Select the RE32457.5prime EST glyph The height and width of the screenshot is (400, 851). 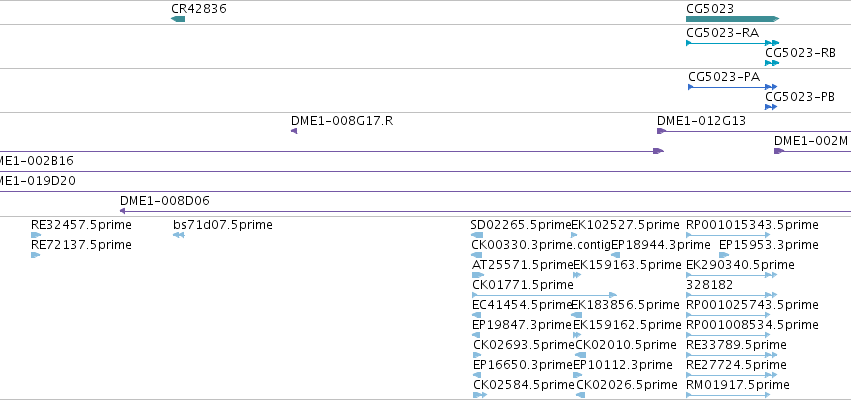pyautogui.click(x=36, y=235)
